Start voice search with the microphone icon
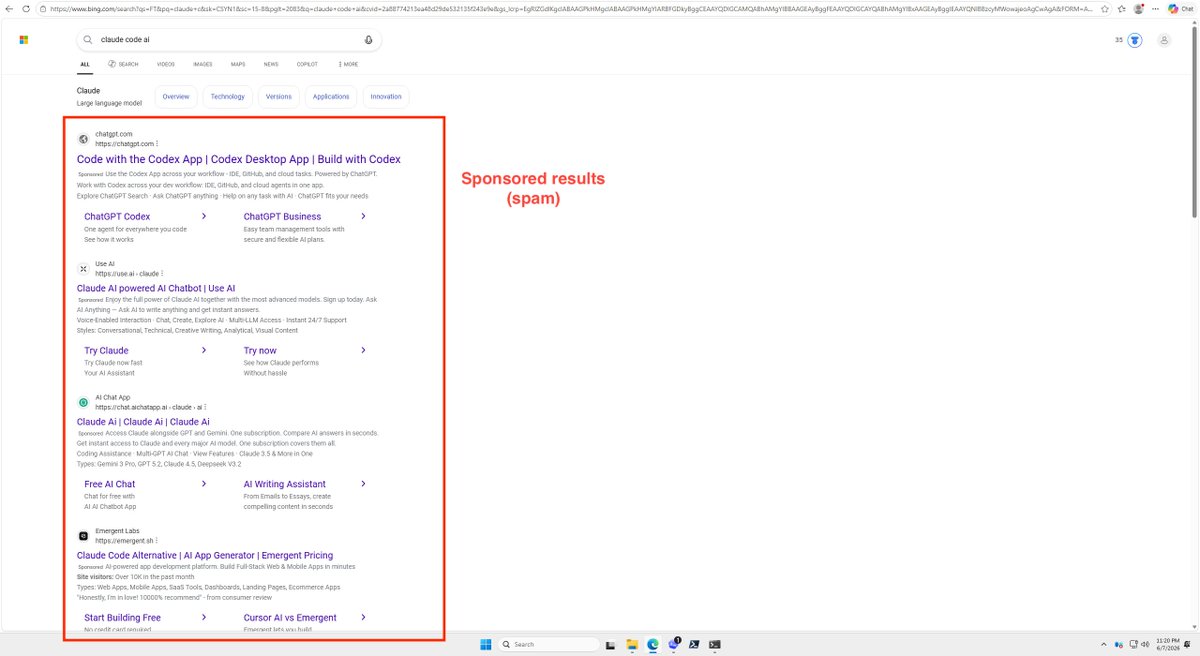 (x=369, y=40)
